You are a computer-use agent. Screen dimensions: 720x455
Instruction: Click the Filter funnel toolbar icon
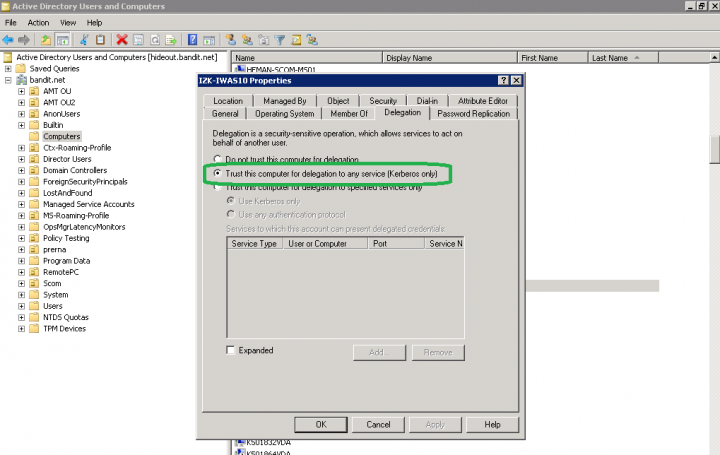[x=280, y=40]
